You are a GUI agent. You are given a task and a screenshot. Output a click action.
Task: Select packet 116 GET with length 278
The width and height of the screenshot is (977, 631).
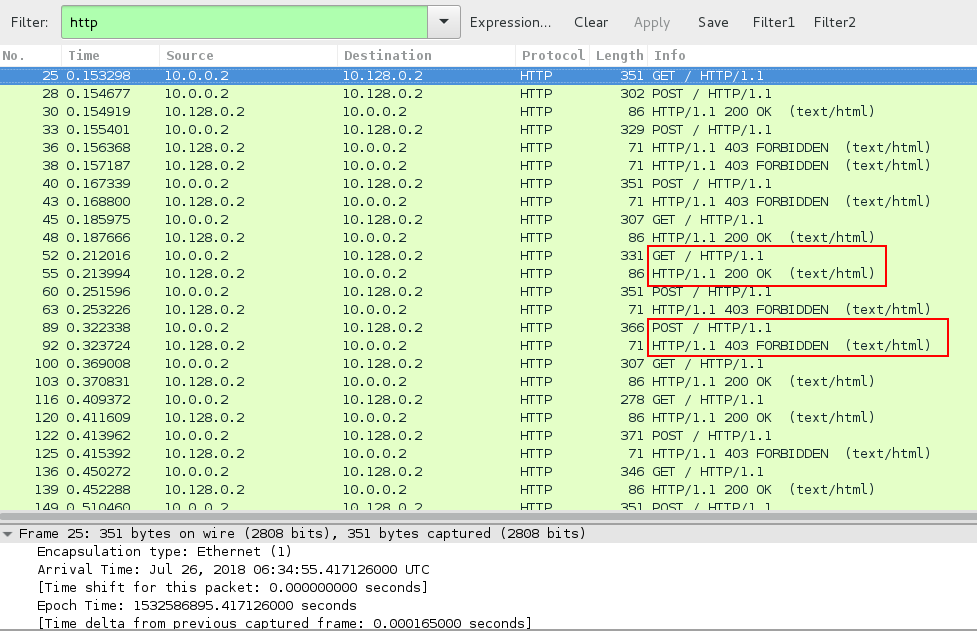coord(488,400)
